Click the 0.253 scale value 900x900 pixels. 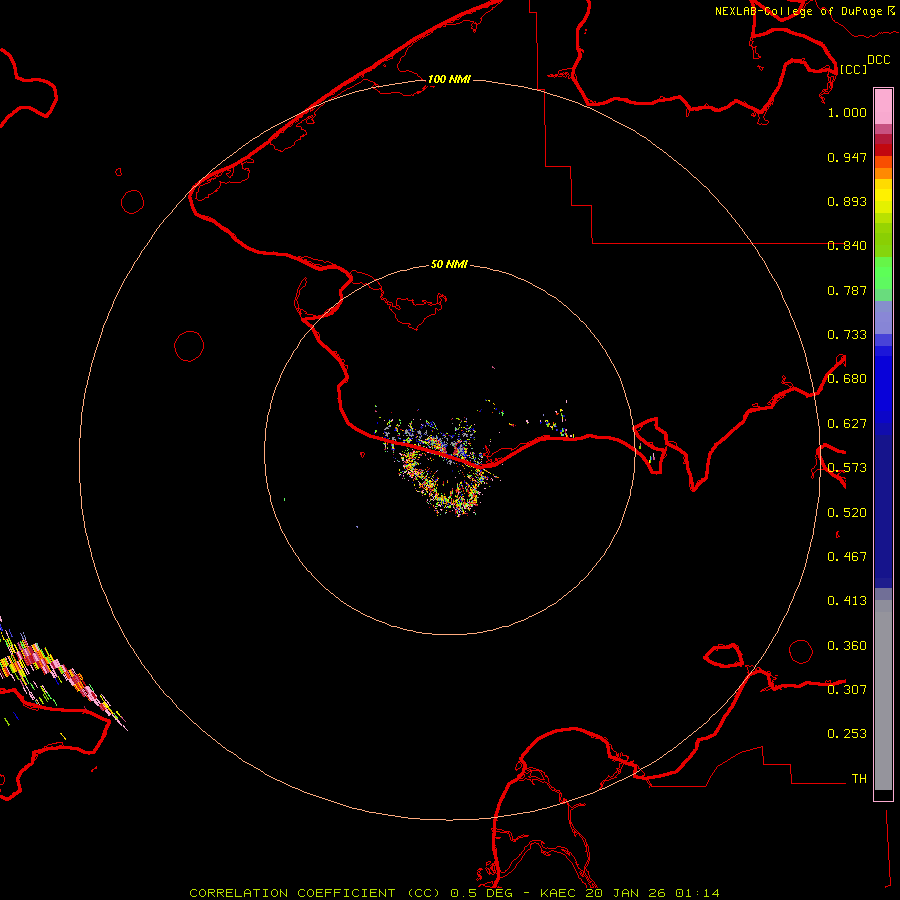[847, 734]
